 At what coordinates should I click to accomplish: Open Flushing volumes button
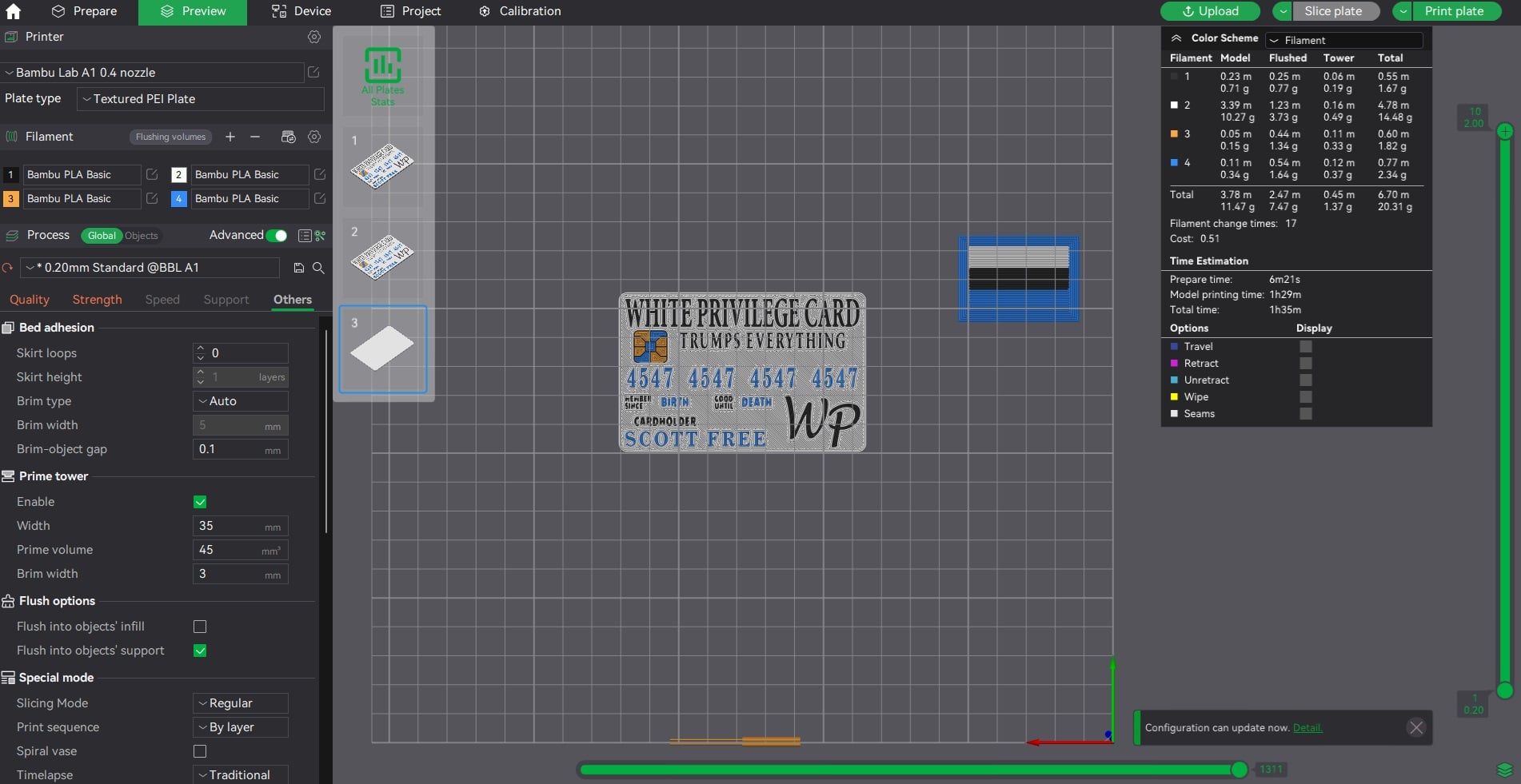[170, 137]
